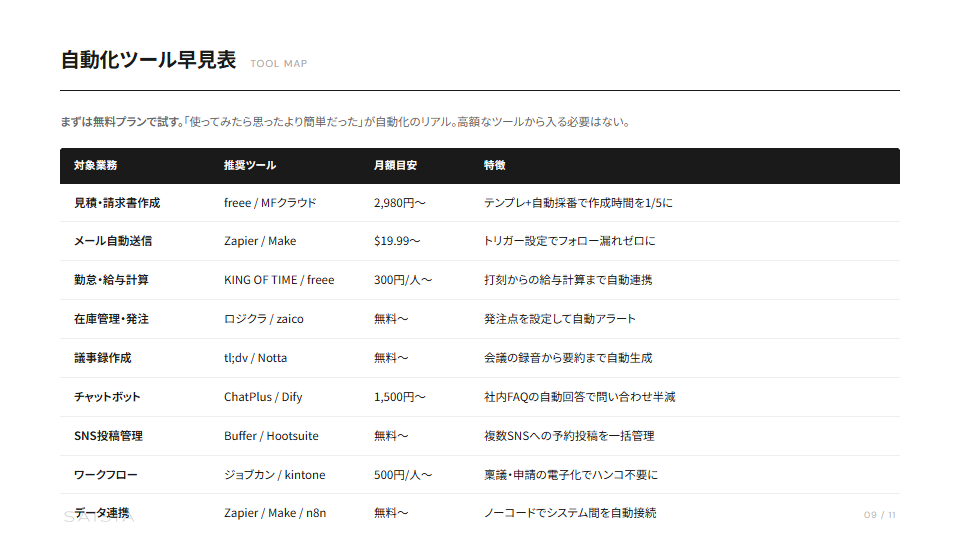960x540 pixels.
Task: Click the TOOL MAP subtitle
Action: [x=279, y=64]
